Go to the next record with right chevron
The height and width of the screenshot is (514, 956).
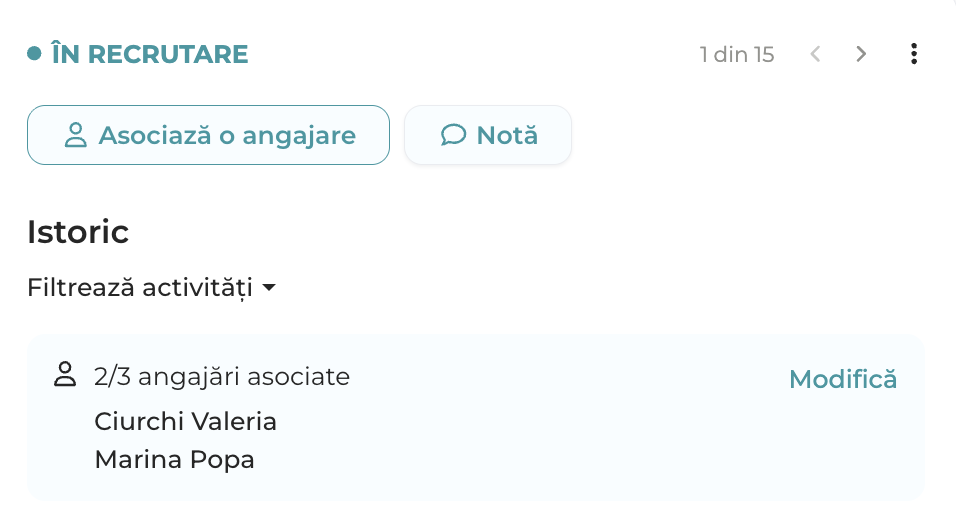pos(861,54)
